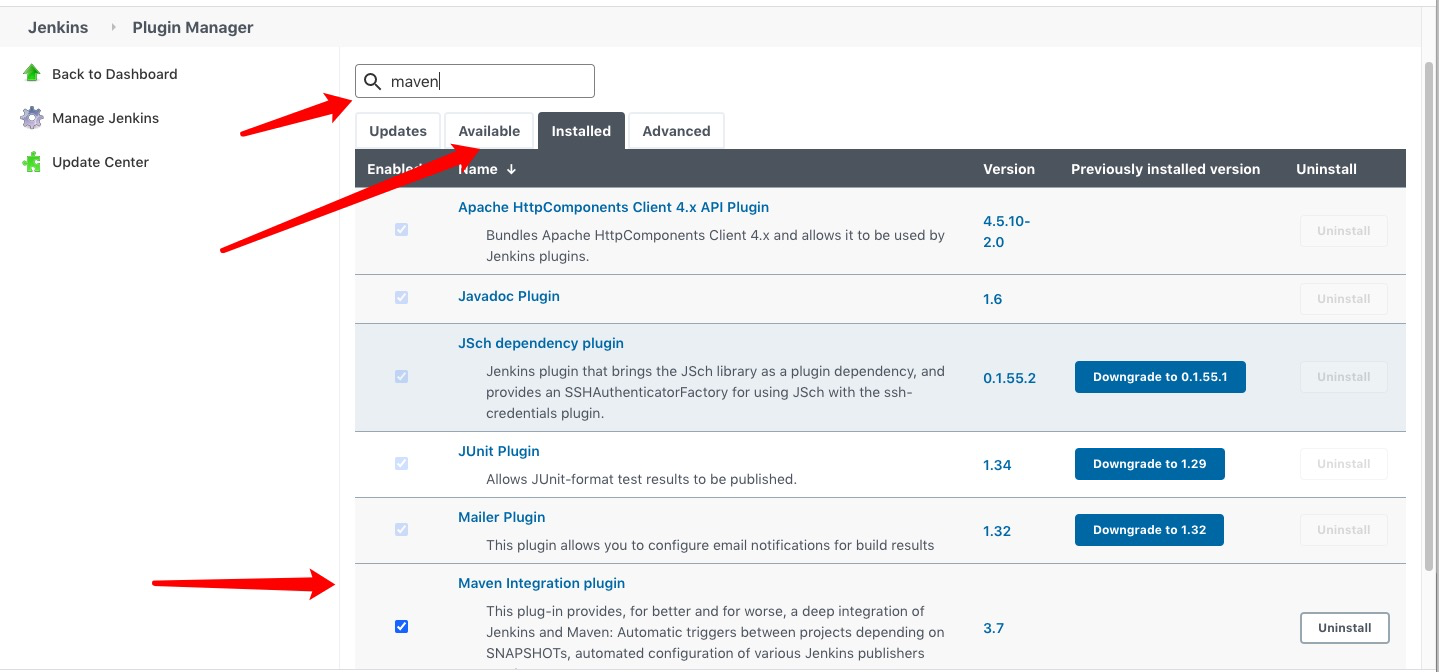Toggle the JUnit Plugin enabled checkbox
The image size is (1439, 672).
click(401, 464)
